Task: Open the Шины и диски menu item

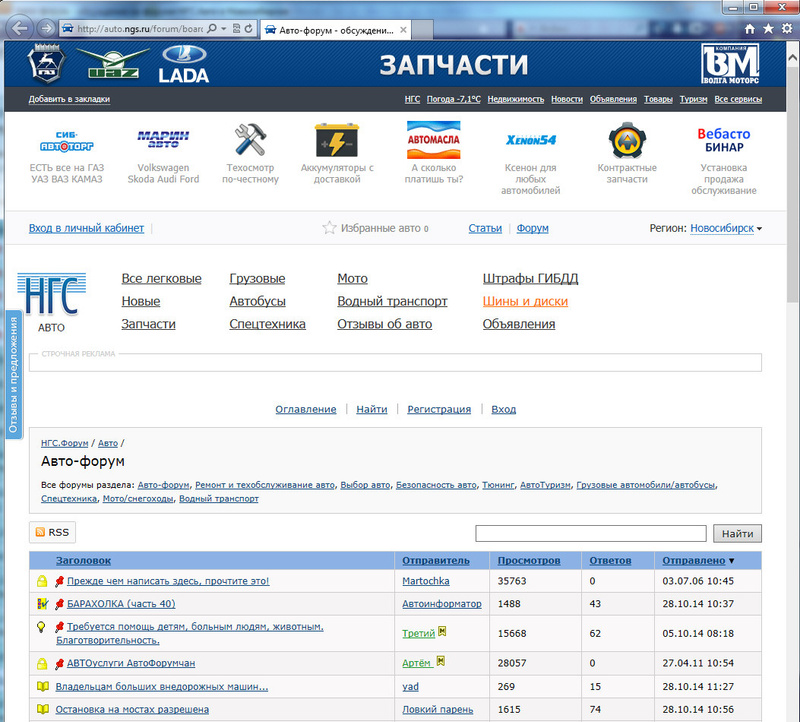Action: [525, 301]
